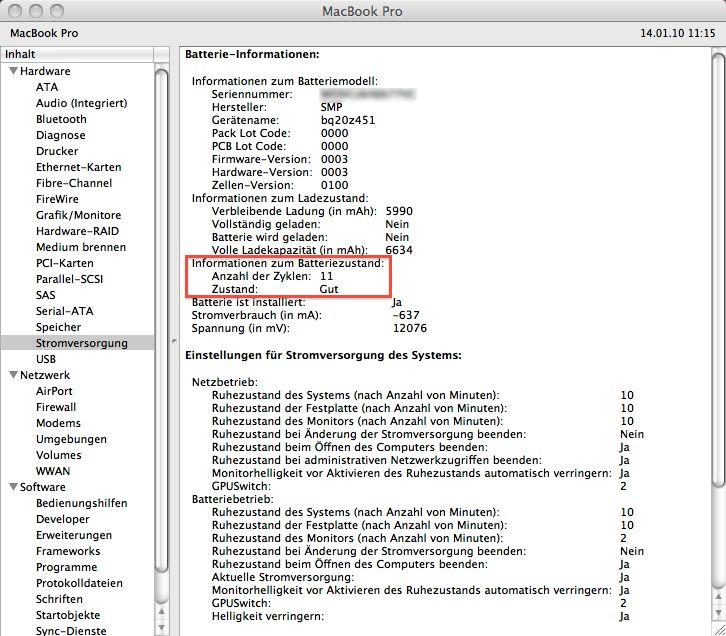The height and width of the screenshot is (636, 726).
Task: Select WWAN entry
Action: click(x=53, y=471)
